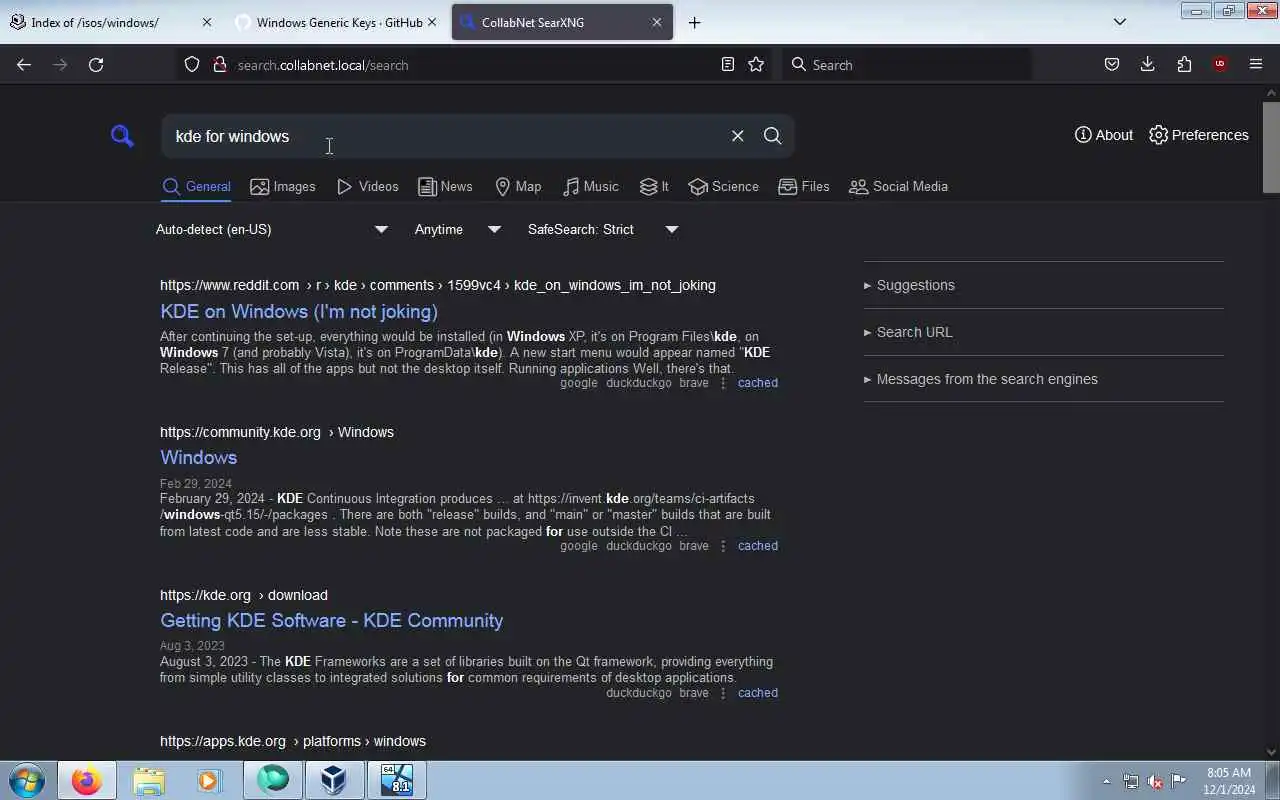Click the SearXNG magnifier logo

(x=122, y=136)
